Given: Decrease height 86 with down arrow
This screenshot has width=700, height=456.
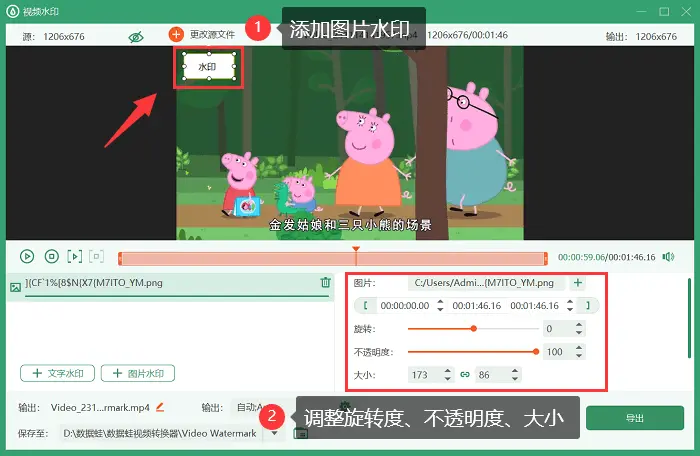Looking at the screenshot, I should [515, 379].
